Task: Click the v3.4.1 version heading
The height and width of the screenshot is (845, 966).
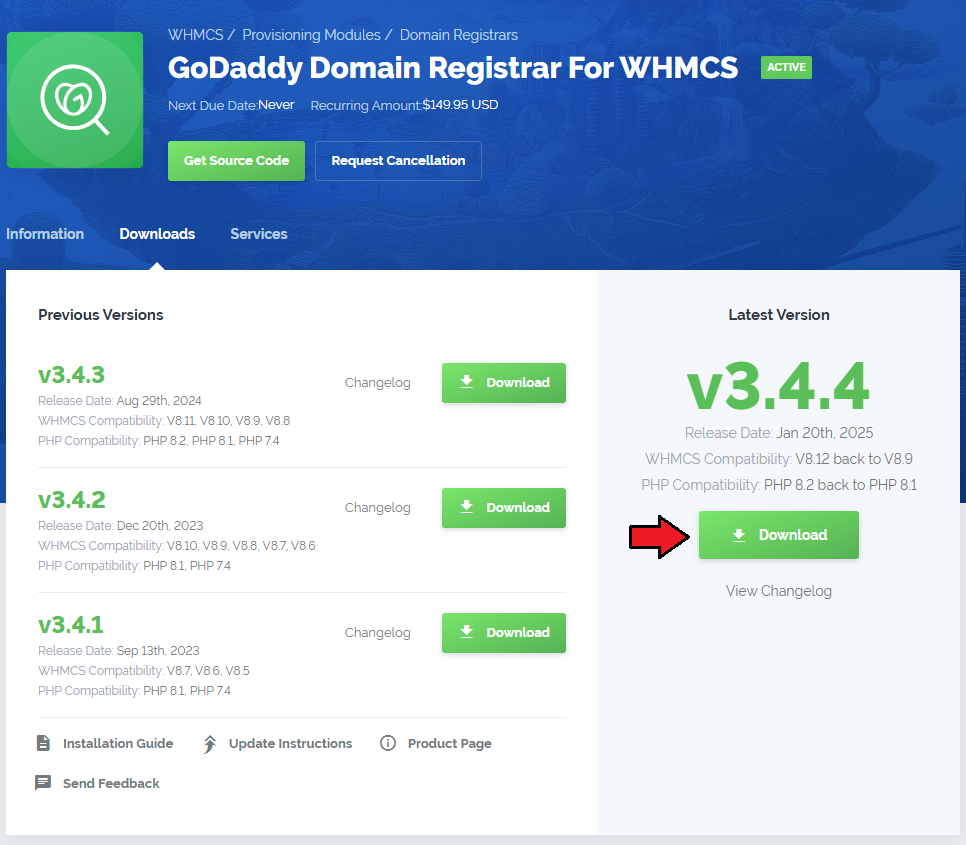Action: pyautogui.click(x=71, y=625)
